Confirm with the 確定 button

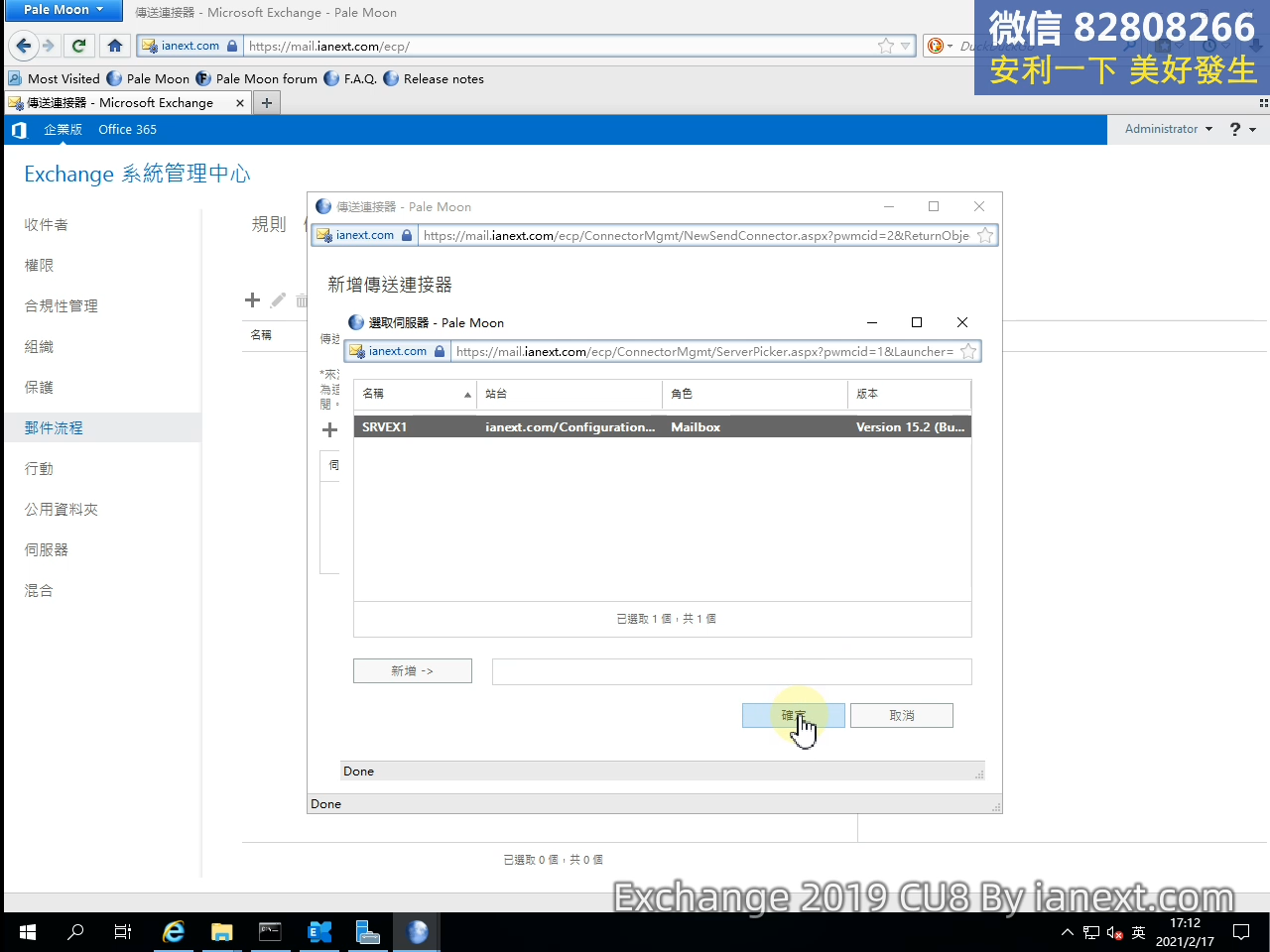pyautogui.click(x=794, y=715)
